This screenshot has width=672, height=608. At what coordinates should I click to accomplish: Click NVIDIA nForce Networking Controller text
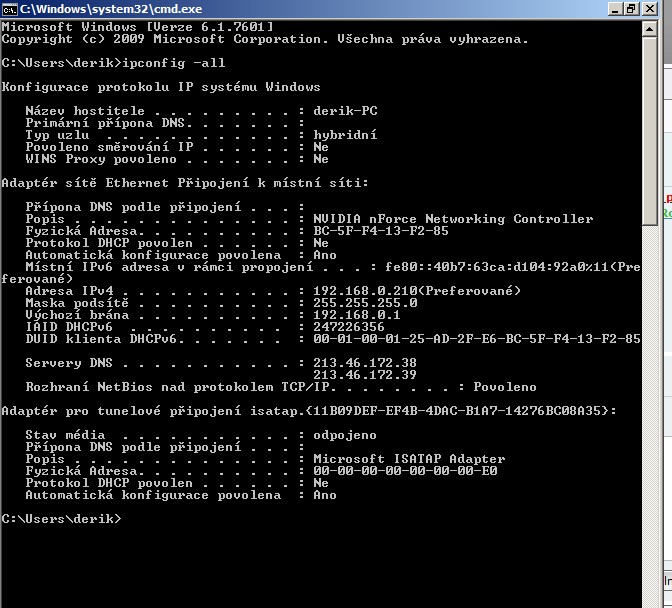click(x=453, y=219)
